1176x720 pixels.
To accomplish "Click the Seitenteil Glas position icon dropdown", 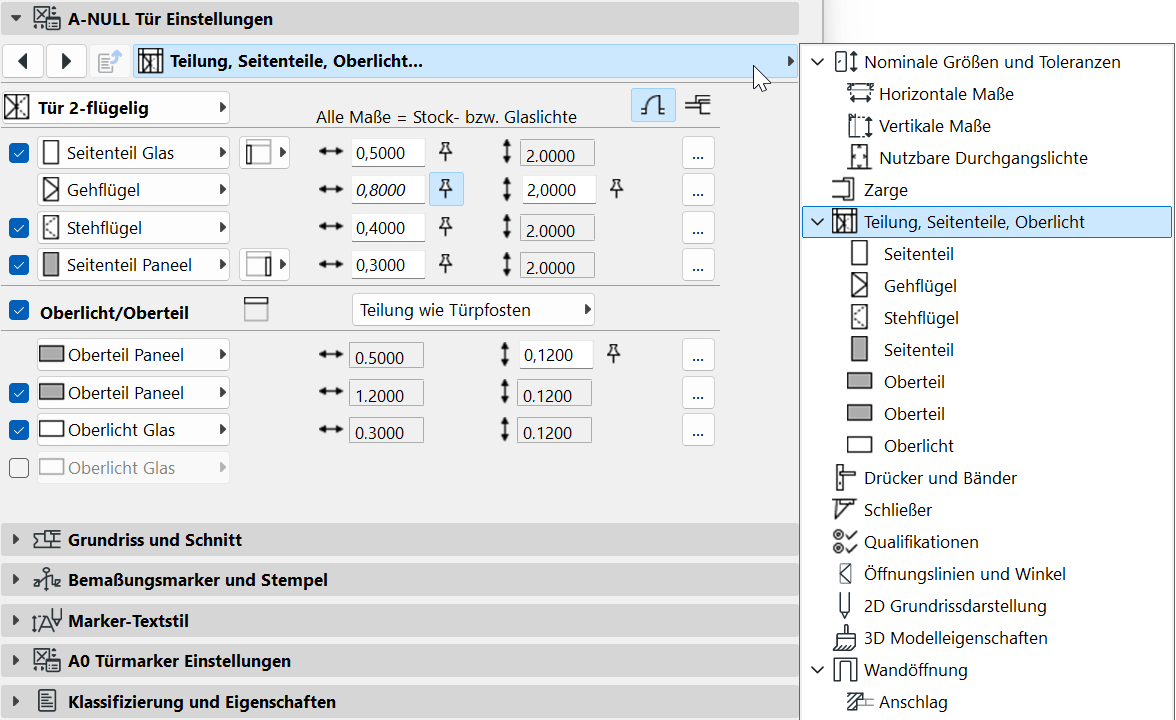I will [264, 153].
